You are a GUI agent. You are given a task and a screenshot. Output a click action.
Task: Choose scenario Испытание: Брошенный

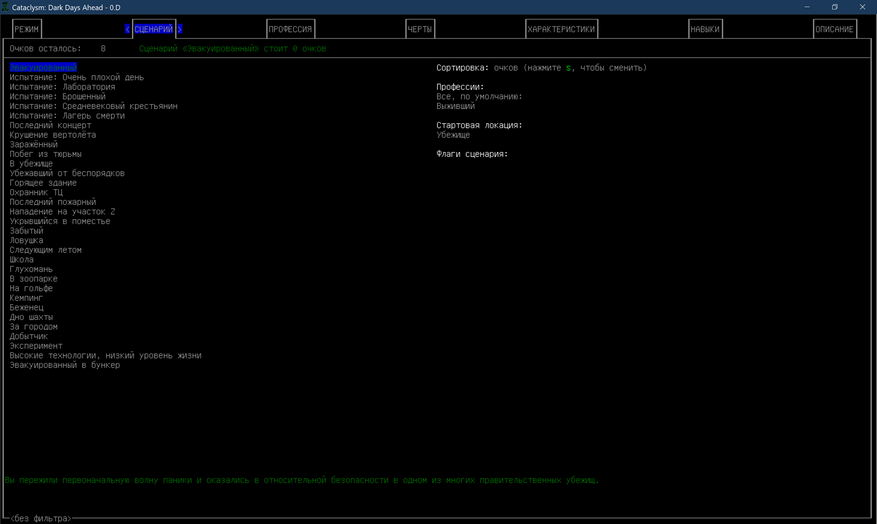click(x=58, y=96)
